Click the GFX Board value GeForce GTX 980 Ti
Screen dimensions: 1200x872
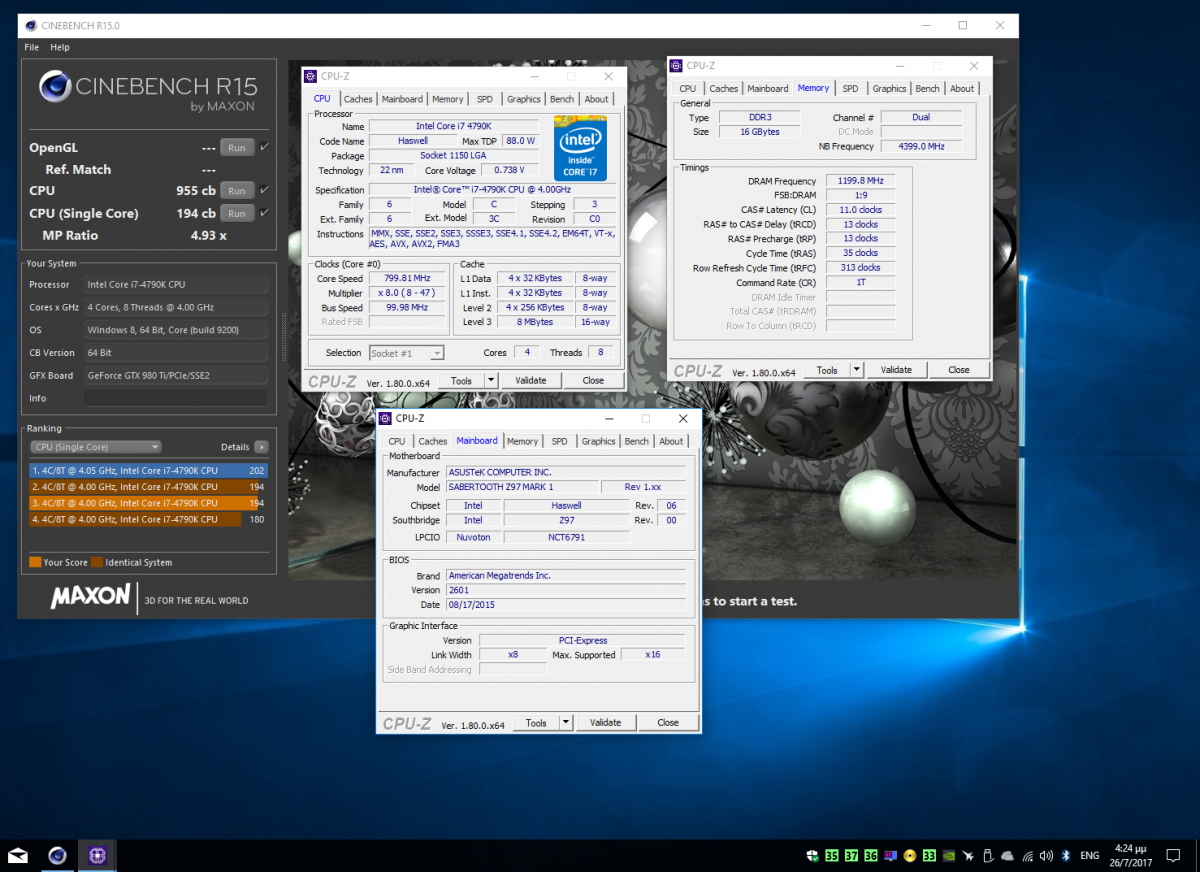[175, 375]
